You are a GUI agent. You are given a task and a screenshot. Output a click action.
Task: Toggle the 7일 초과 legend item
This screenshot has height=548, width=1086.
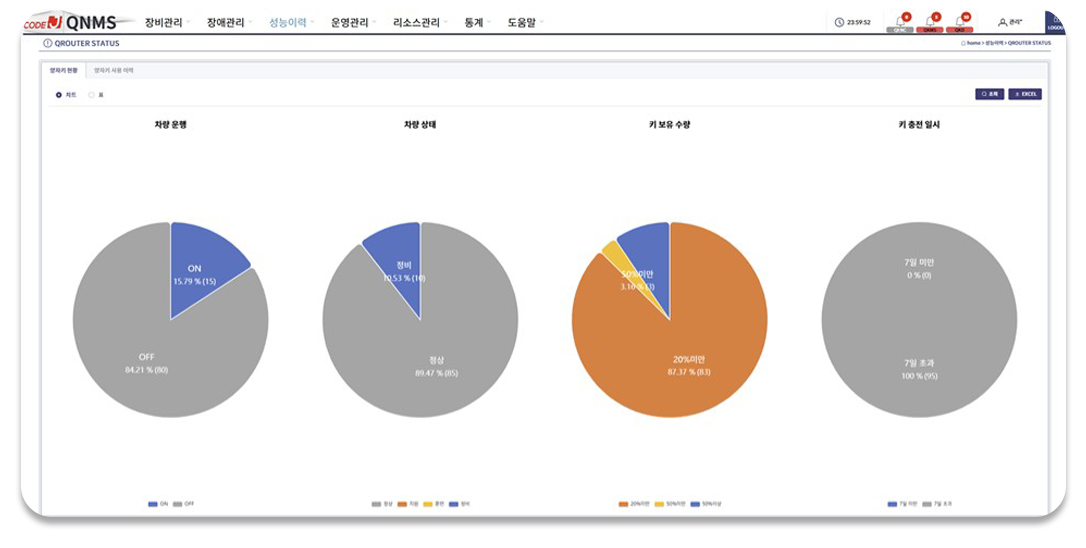(937, 504)
